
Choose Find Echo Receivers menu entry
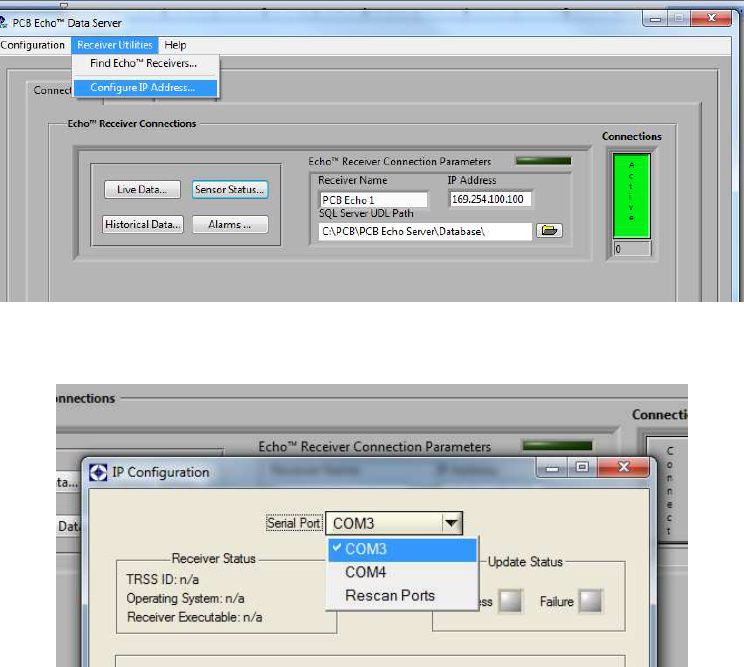pyautogui.click(x=143, y=64)
